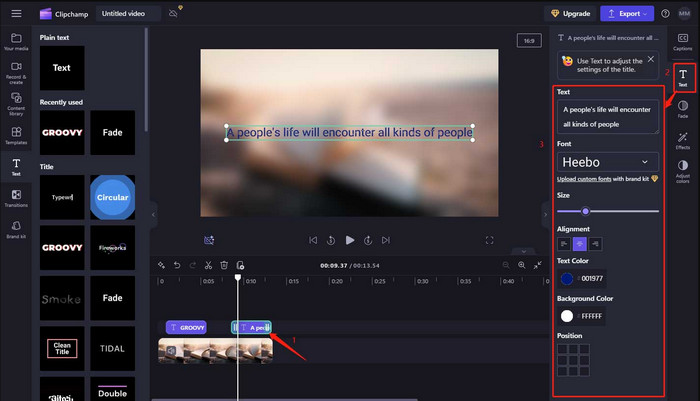Image resolution: width=700 pixels, height=401 pixels.
Task: Open the Effects property tab
Action: point(683,141)
